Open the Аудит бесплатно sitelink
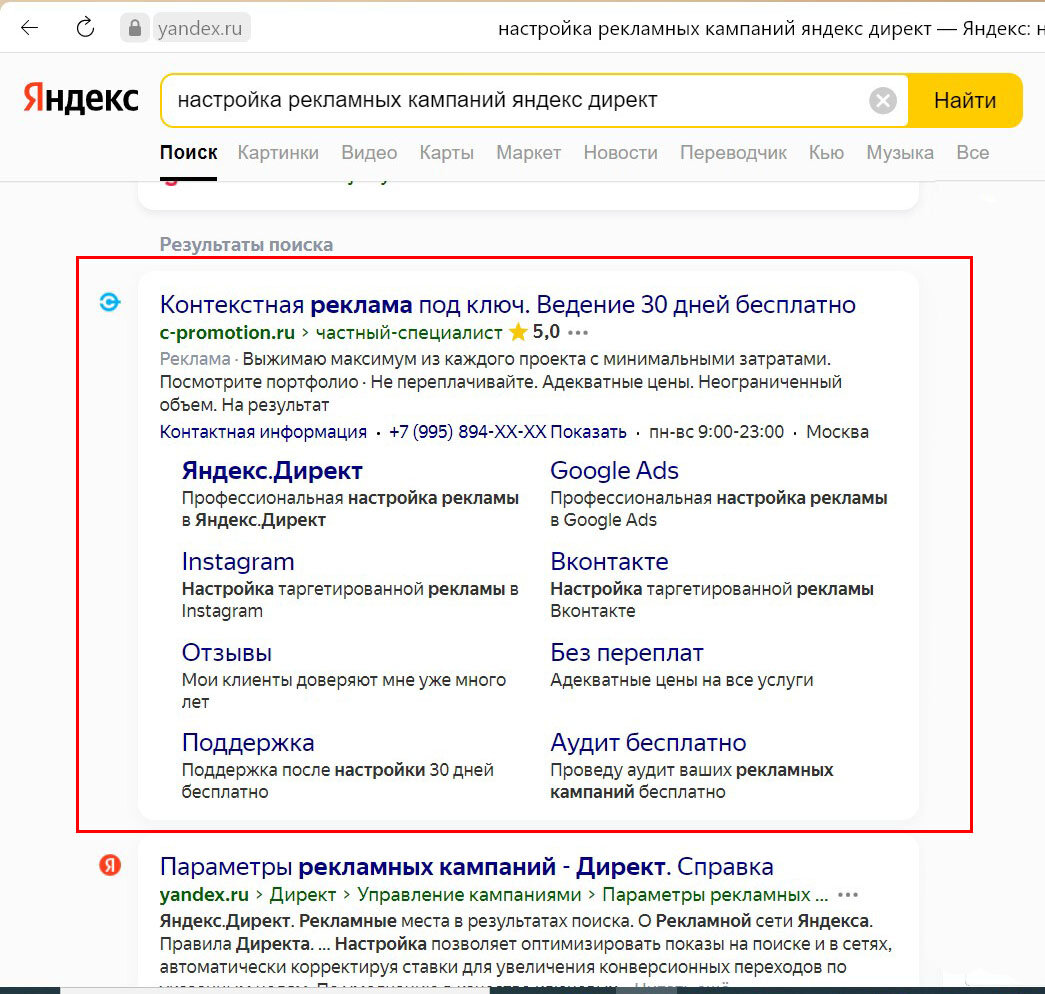Screen dimensions: 1045x994 [648, 743]
